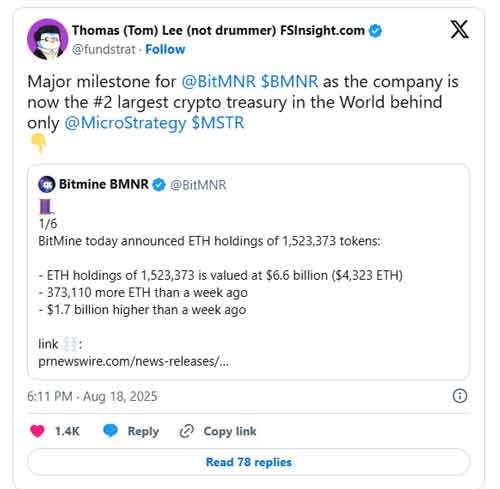
Task: Like the tweet with heart icon
Action: point(37,431)
